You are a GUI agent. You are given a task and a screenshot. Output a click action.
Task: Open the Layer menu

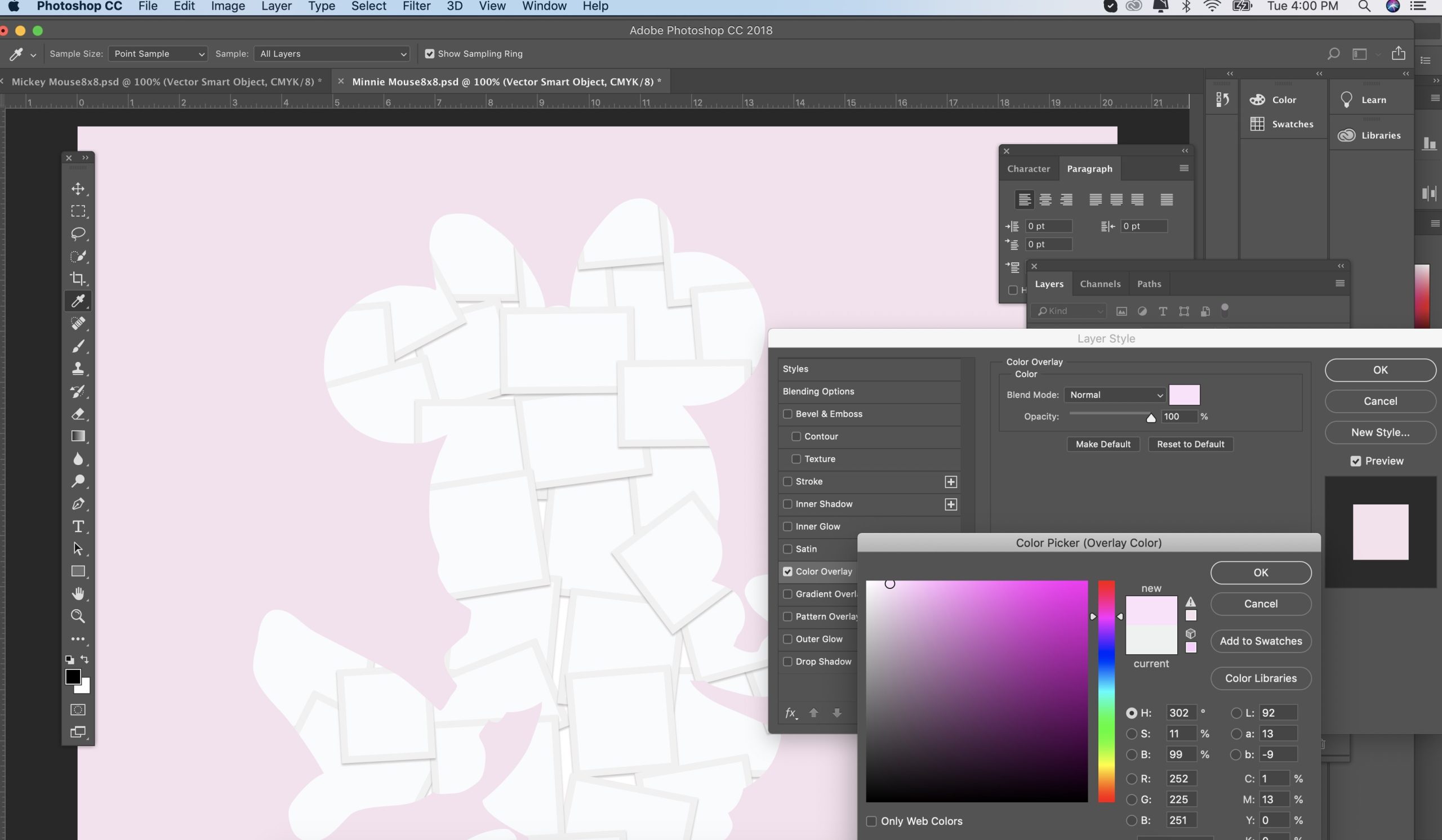(x=277, y=6)
